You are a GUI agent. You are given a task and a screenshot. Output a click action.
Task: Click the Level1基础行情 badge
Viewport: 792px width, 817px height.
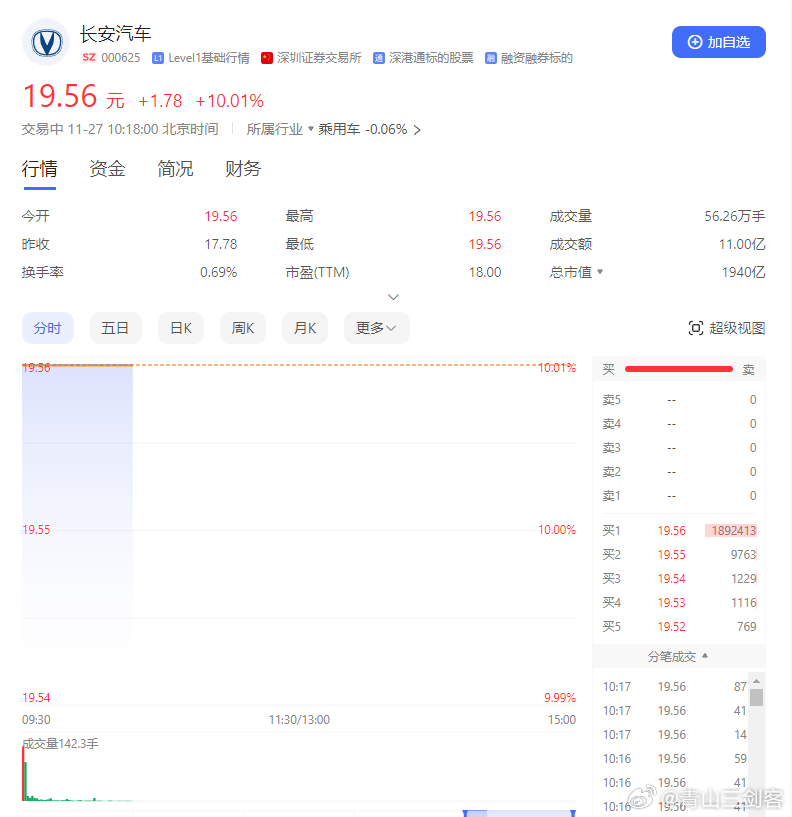[x=201, y=58]
